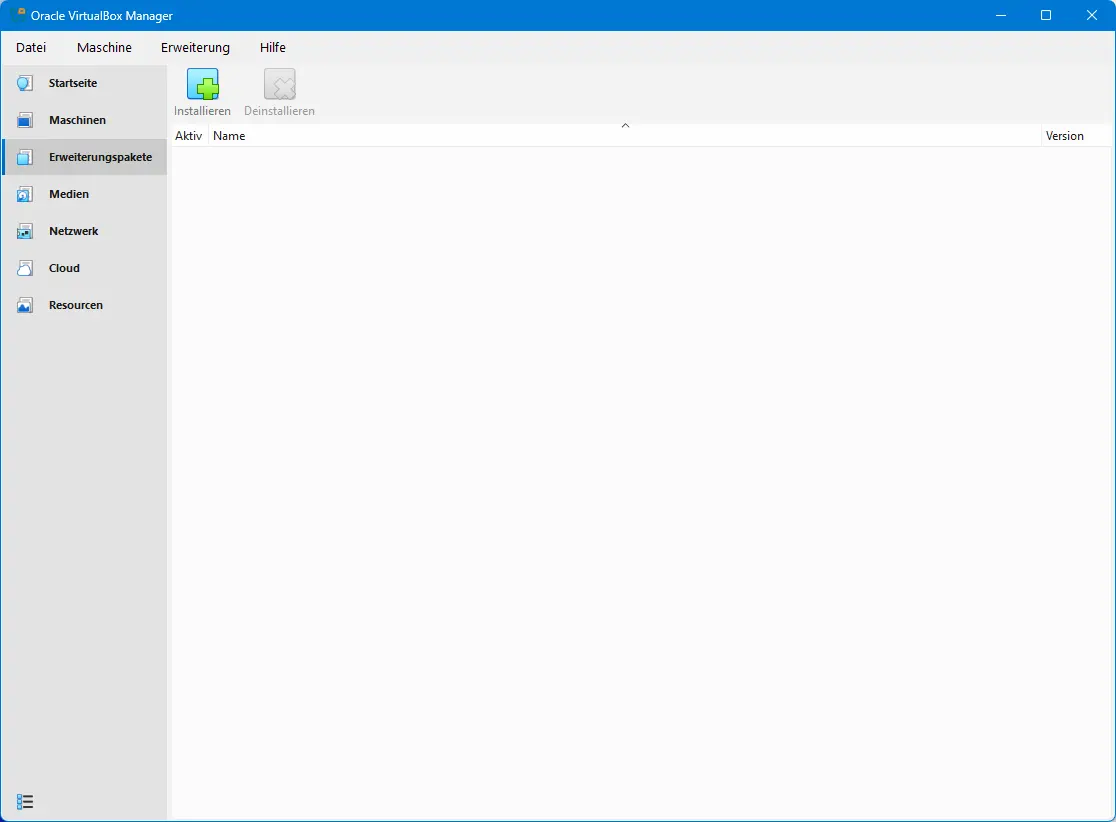Viewport: 1116px width, 822px height.
Task: Open the Maschine menu
Action: 104,47
